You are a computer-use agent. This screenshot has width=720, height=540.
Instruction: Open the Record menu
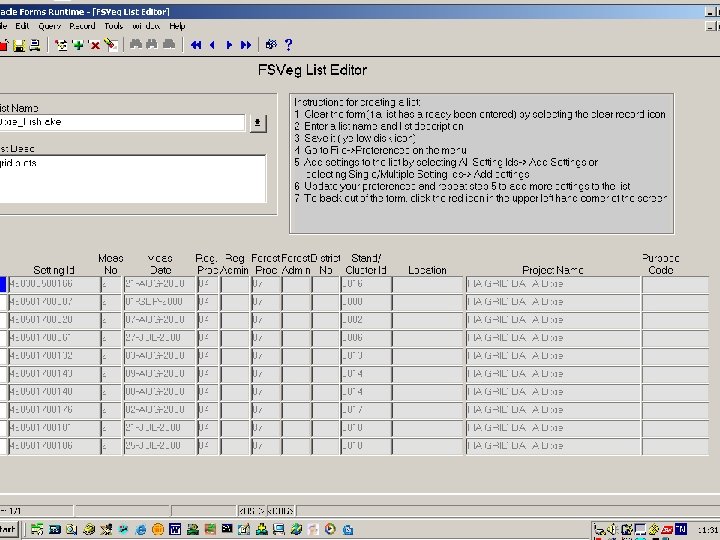[82, 25]
